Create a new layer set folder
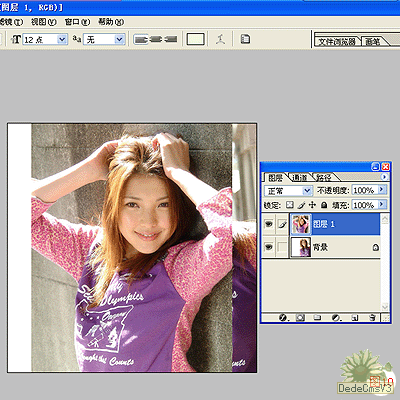The height and width of the screenshot is (400, 400). coord(317,317)
